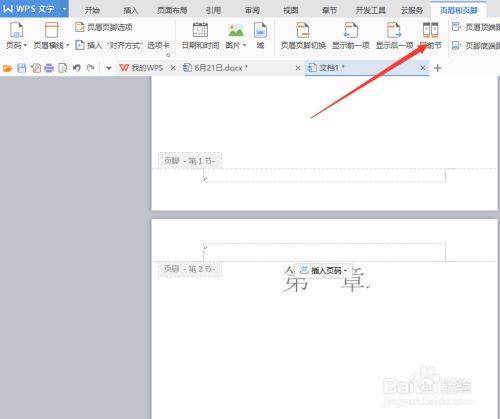500x419 pixels.
Task: Open the WPS 文字 application menu arrow
Action: click(64, 9)
